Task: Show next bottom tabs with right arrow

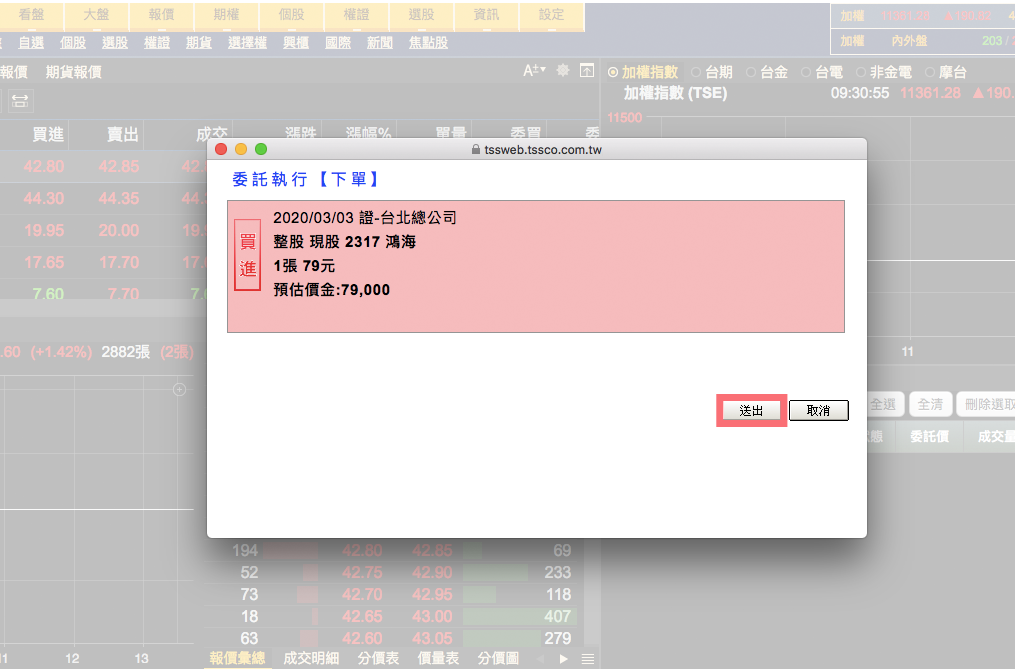Action: [564, 659]
